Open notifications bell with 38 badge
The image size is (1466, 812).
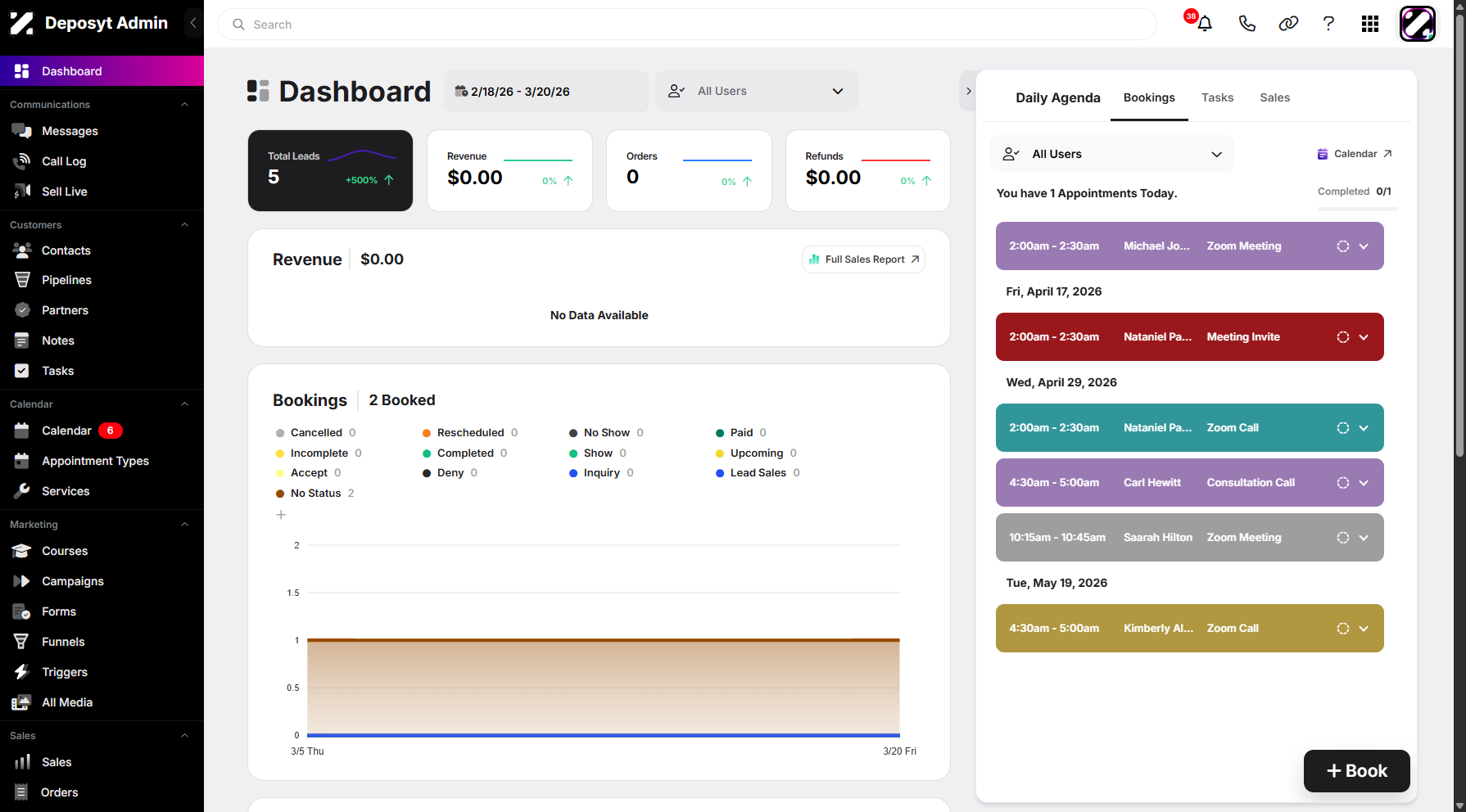1203,24
